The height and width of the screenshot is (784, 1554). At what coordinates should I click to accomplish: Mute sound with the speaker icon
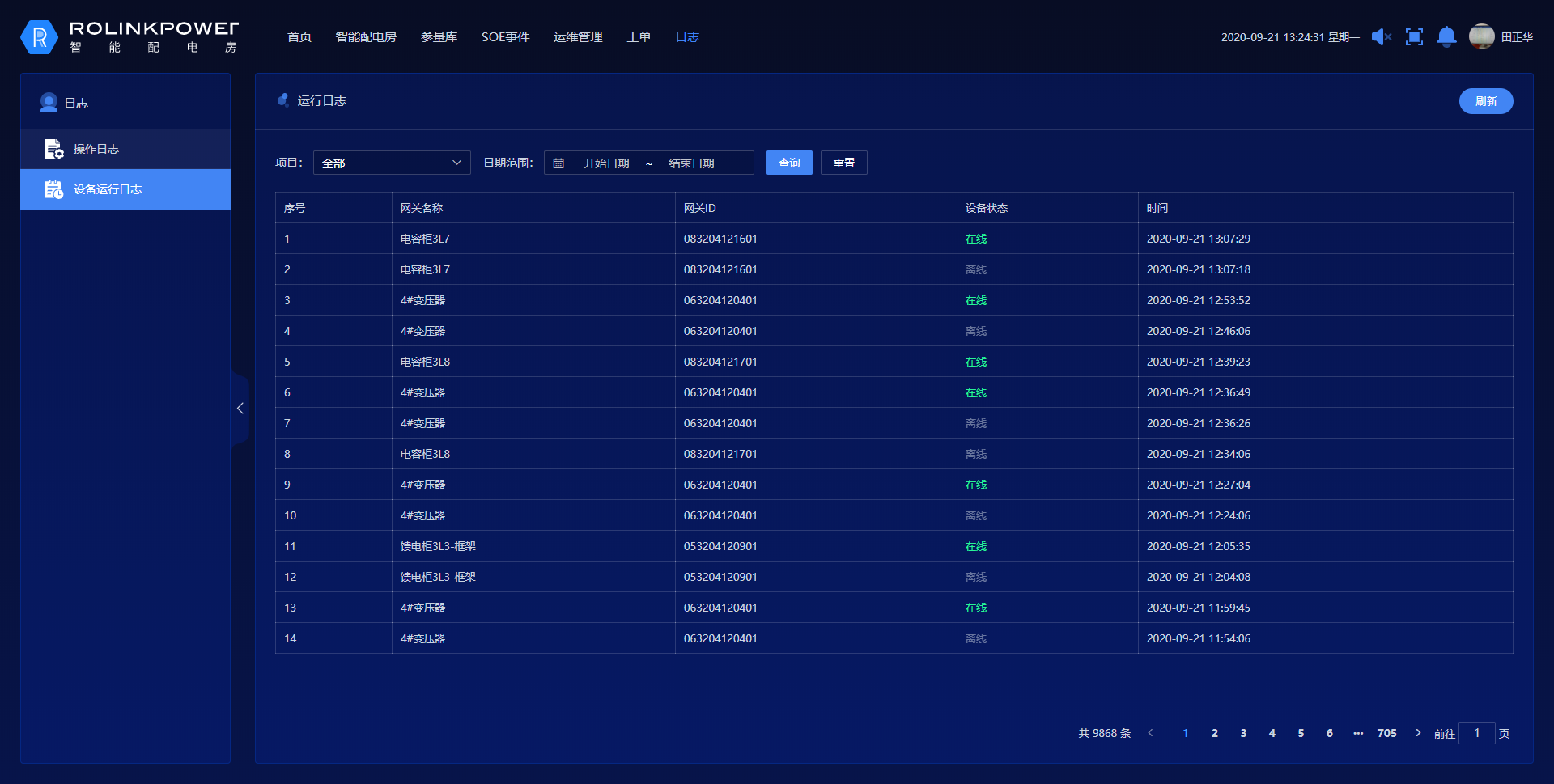point(1382,37)
